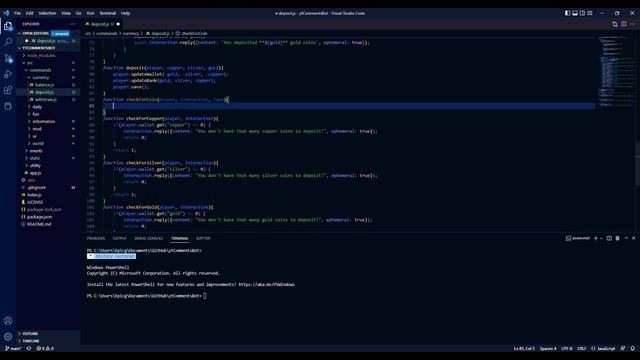Switch to the Jupyter panel tab
Viewport: 640px width, 360px height.
(x=203, y=238)
